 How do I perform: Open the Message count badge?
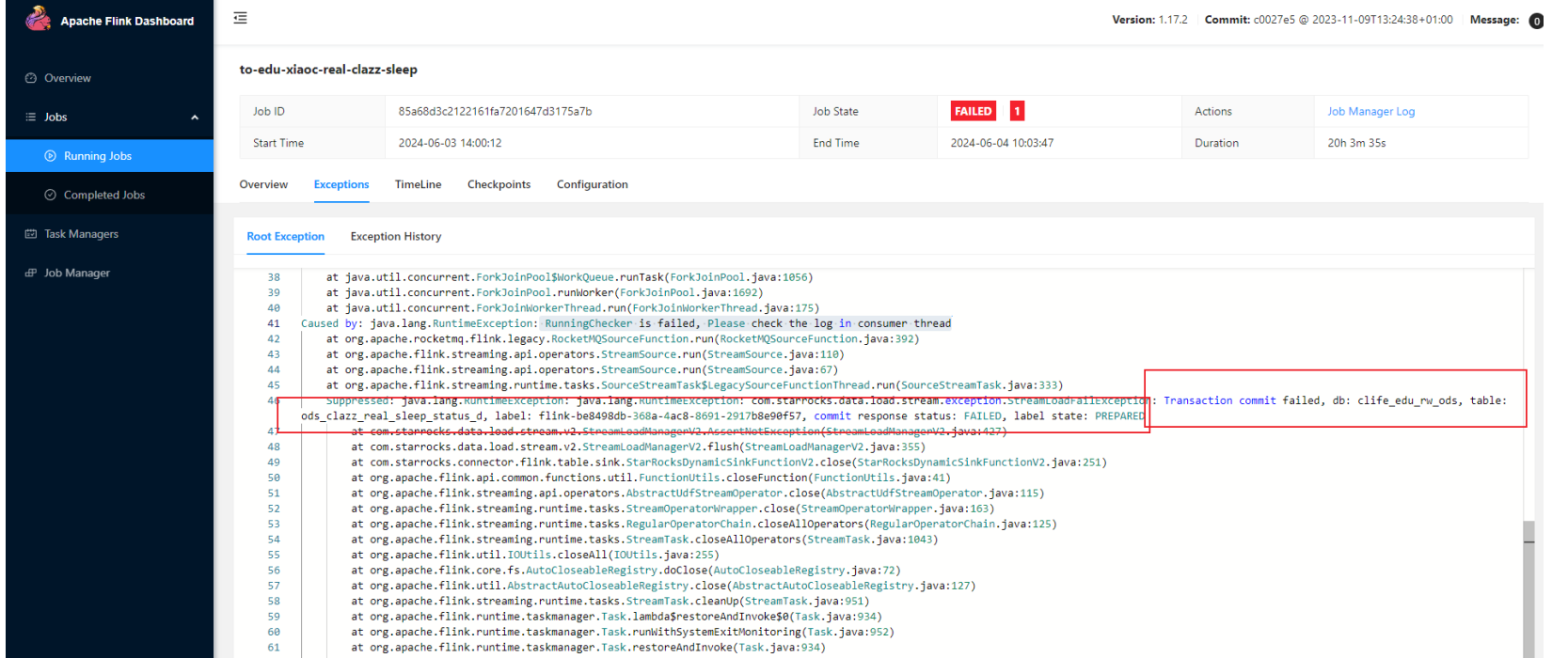click(x=1536, y=21)
